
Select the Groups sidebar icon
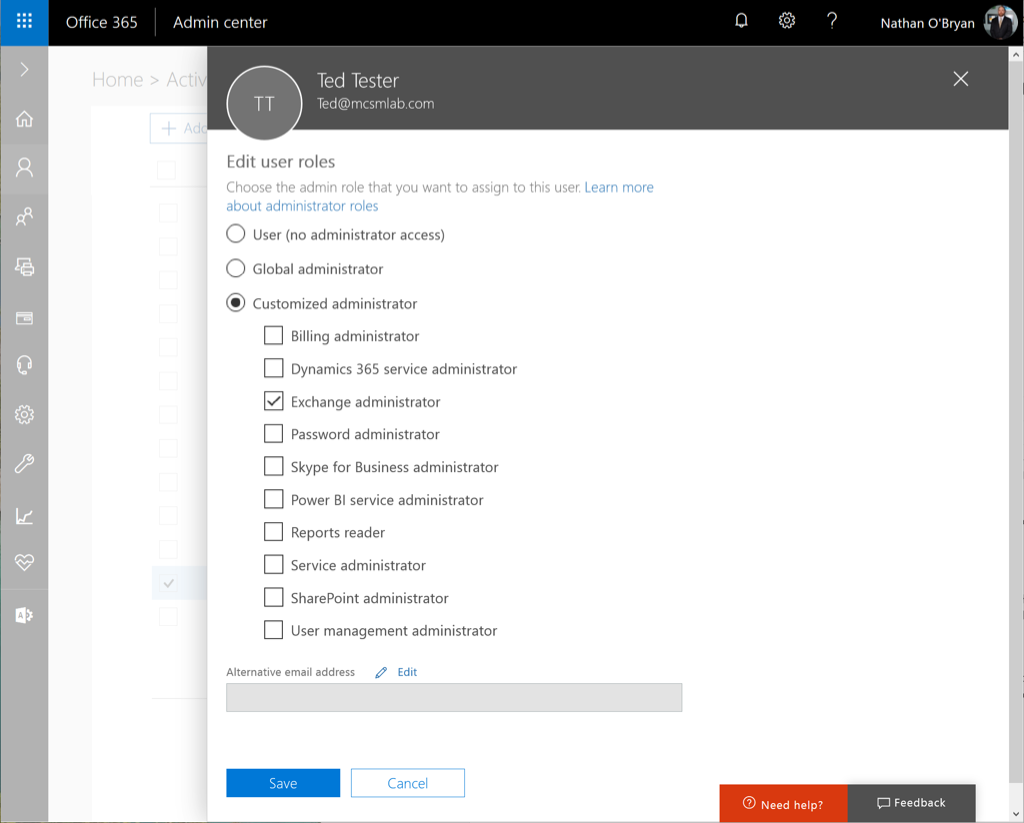23,215
